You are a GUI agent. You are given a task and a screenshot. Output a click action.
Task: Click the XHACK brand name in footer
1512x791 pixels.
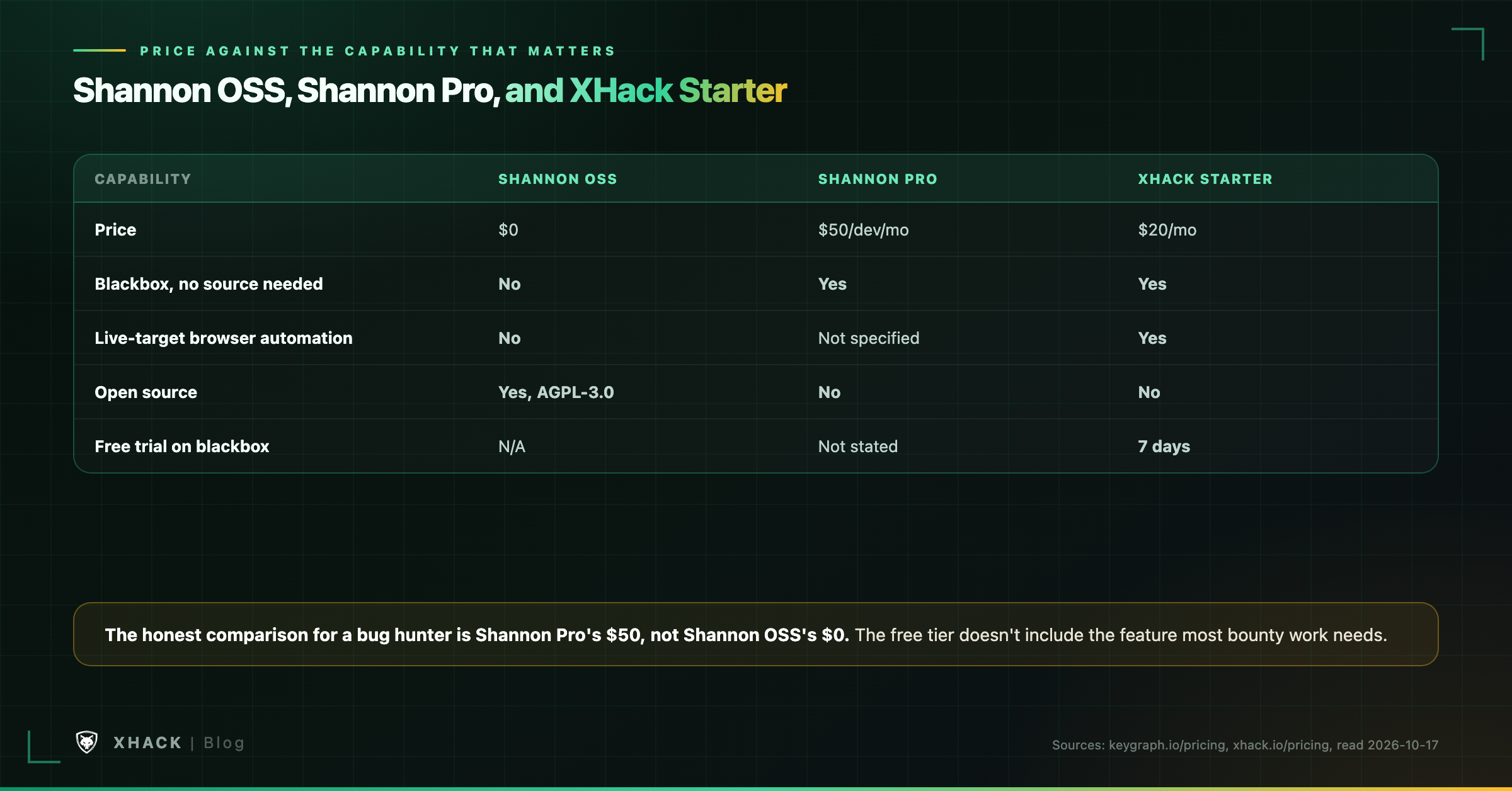pyautogui.click(x=148, y=743)
